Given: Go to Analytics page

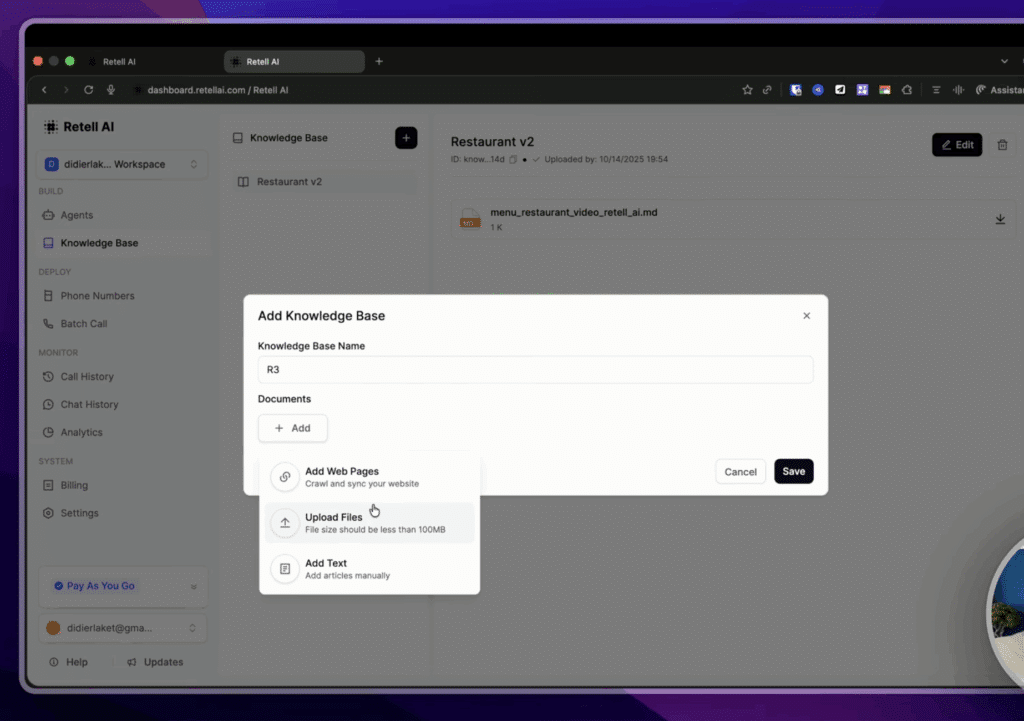Looking at the screenshot, I should pos(81,432).
